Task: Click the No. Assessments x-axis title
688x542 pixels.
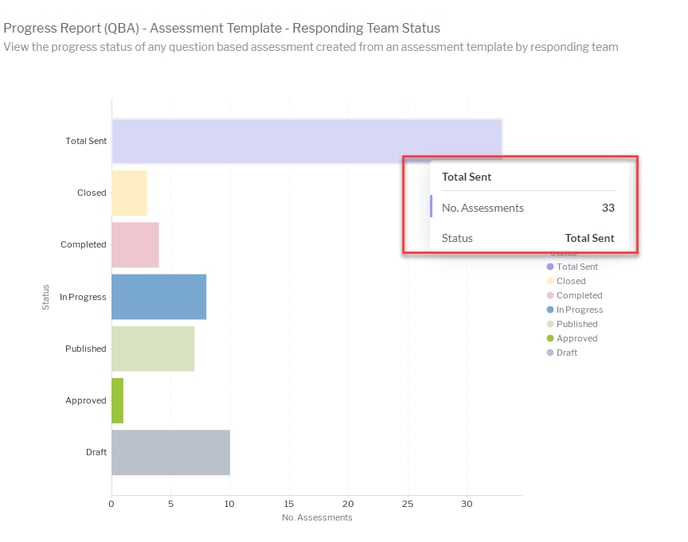Action: (316, 518)
